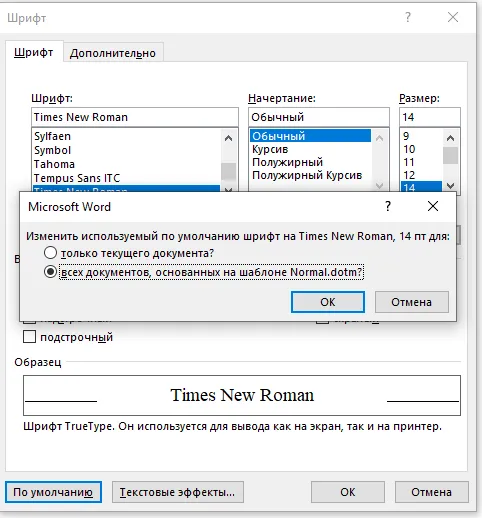Choose Sylfaen in font list
This screenshot has height=518, width=482.
pos(126,136)
